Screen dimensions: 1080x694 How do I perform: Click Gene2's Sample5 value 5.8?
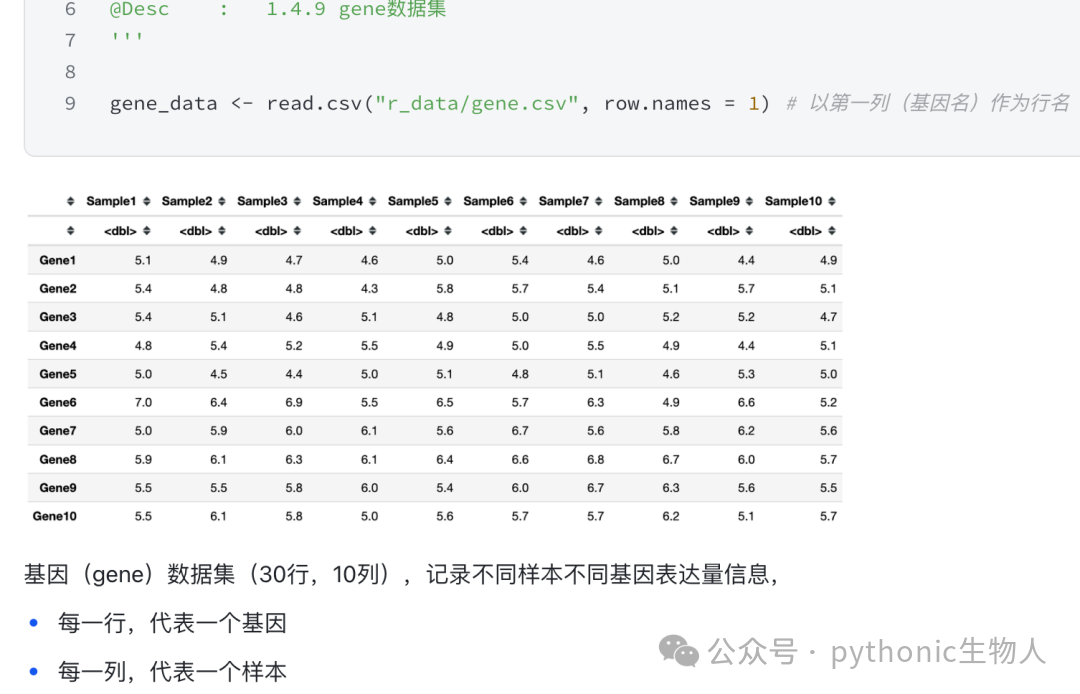[445, 288]
